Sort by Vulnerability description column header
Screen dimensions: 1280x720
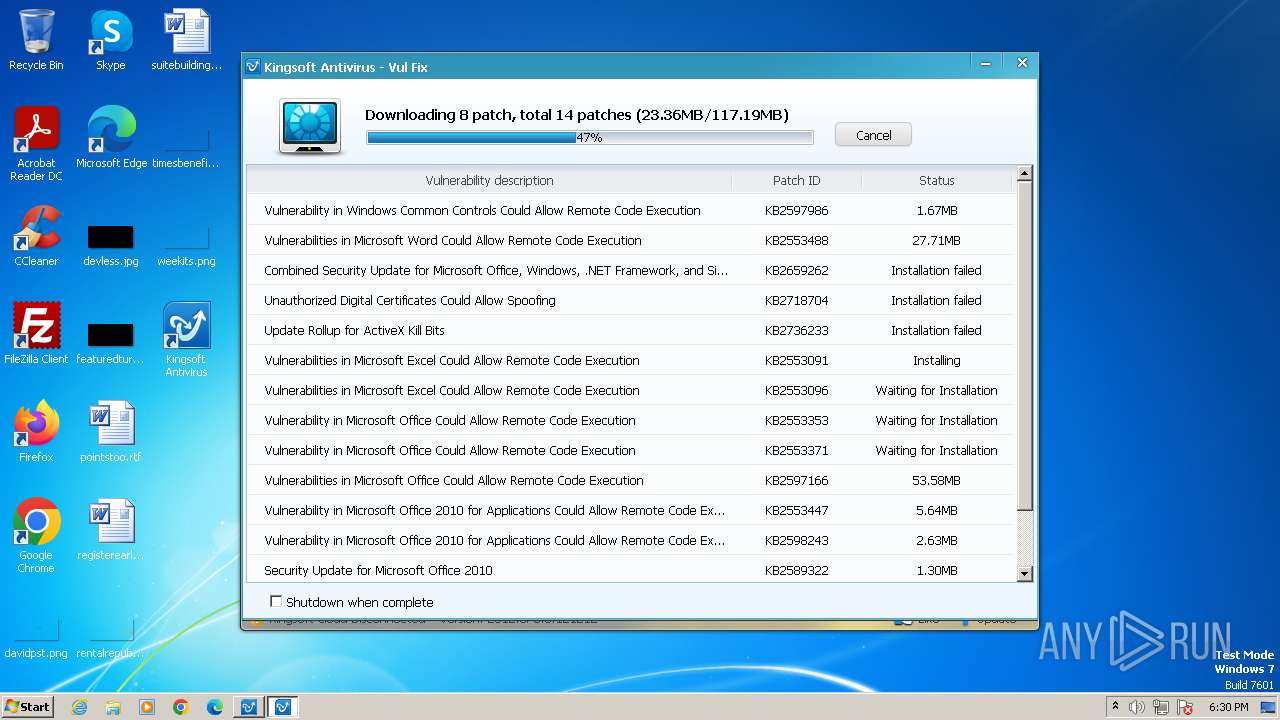pos(489,180)
